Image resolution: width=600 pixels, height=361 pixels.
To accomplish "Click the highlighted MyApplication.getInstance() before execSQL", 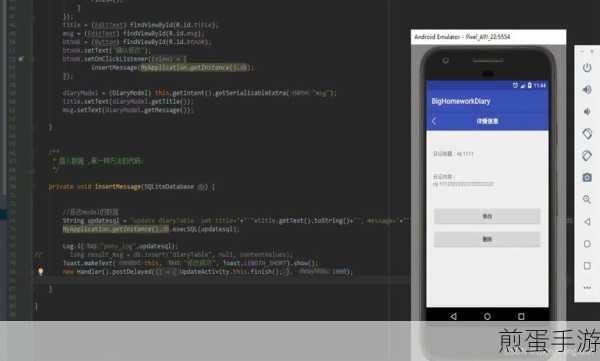I will click(x=116, y=229).
